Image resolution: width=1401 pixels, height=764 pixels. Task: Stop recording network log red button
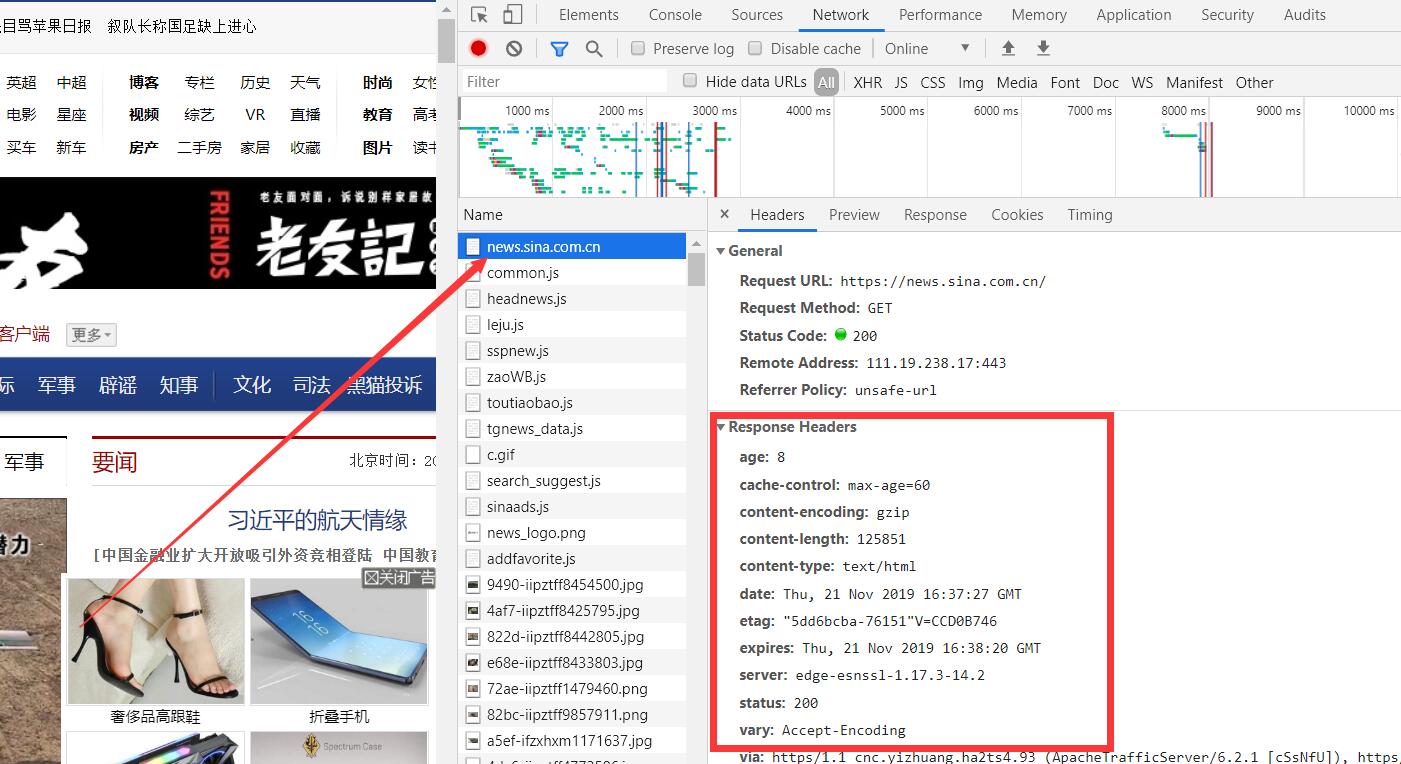(479, 48)
